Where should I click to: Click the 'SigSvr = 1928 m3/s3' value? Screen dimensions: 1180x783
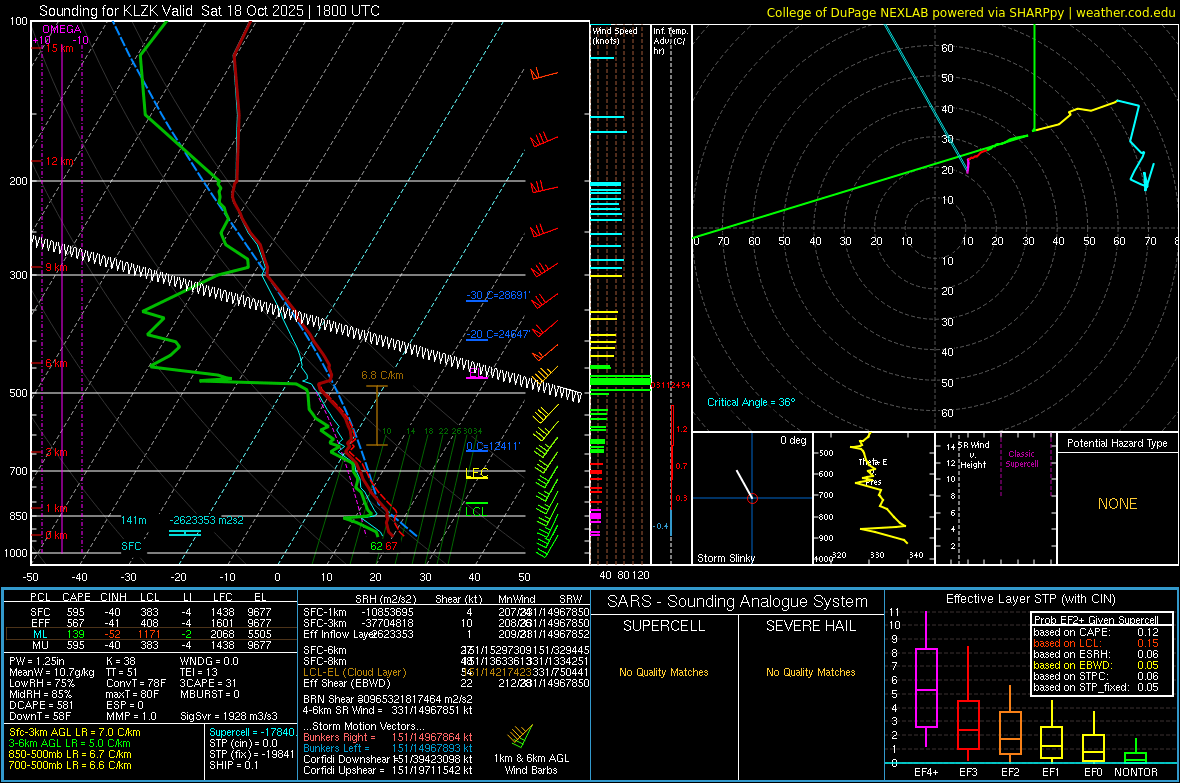click(x=229, y=716)
